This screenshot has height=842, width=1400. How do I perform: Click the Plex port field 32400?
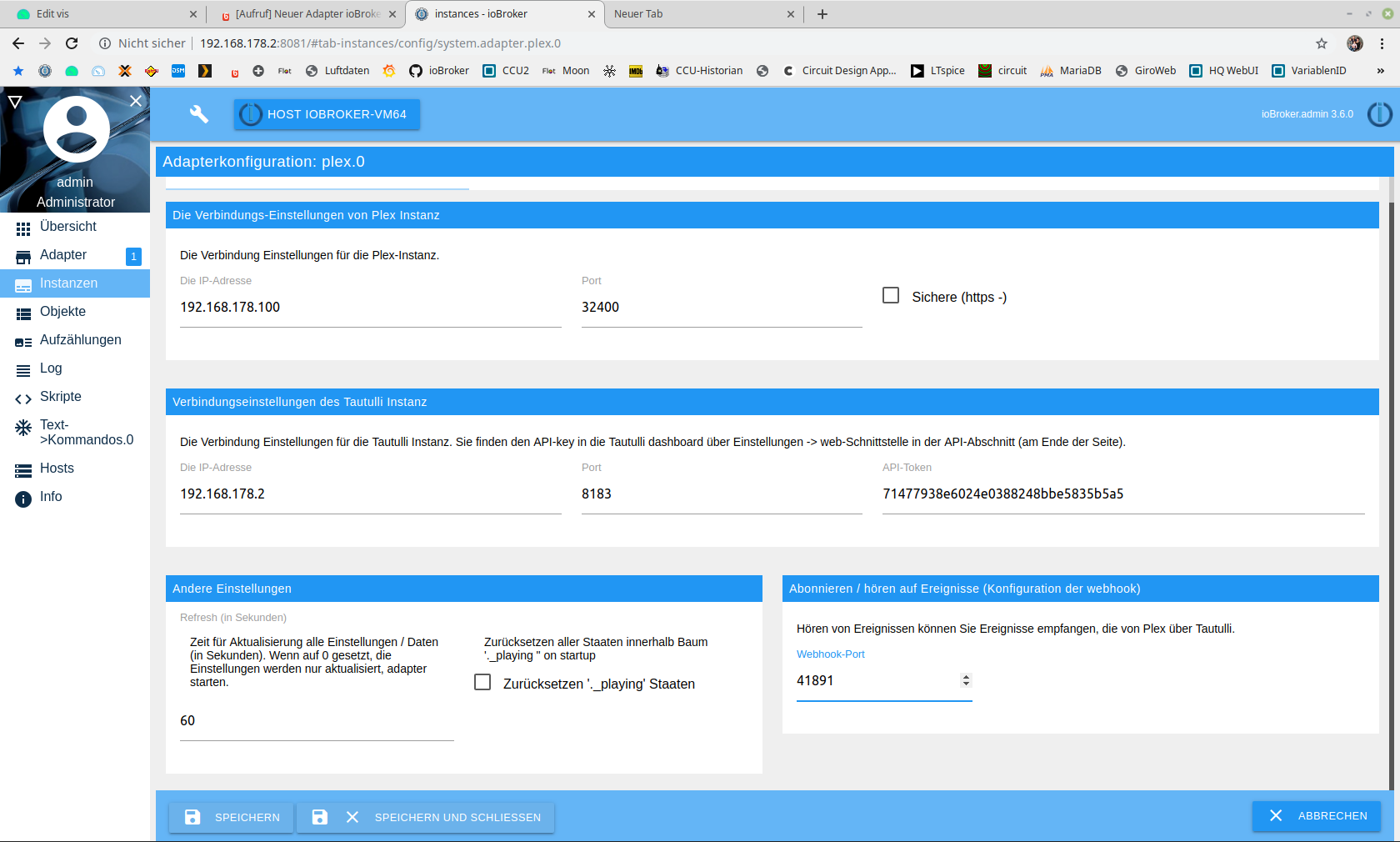click(x=722, y=308)
